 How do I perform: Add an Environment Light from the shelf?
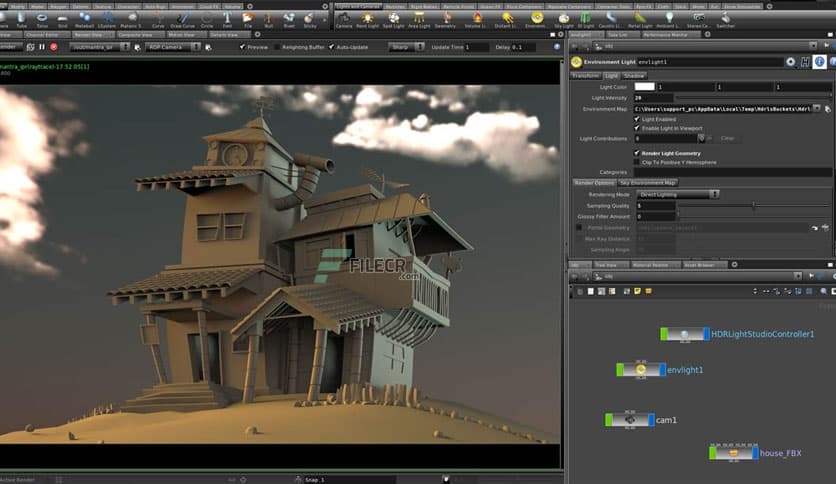(x=535, y=20)
